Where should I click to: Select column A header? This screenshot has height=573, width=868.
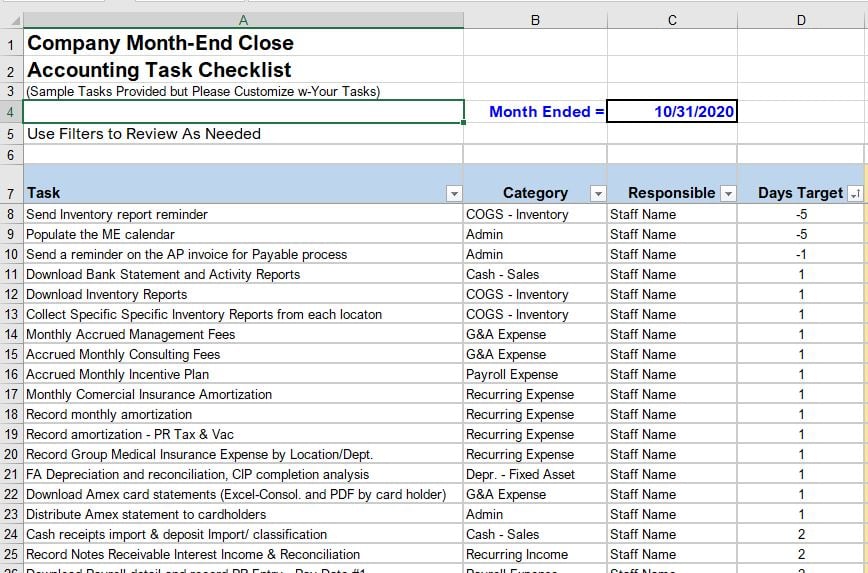click(x=243, y=20)
